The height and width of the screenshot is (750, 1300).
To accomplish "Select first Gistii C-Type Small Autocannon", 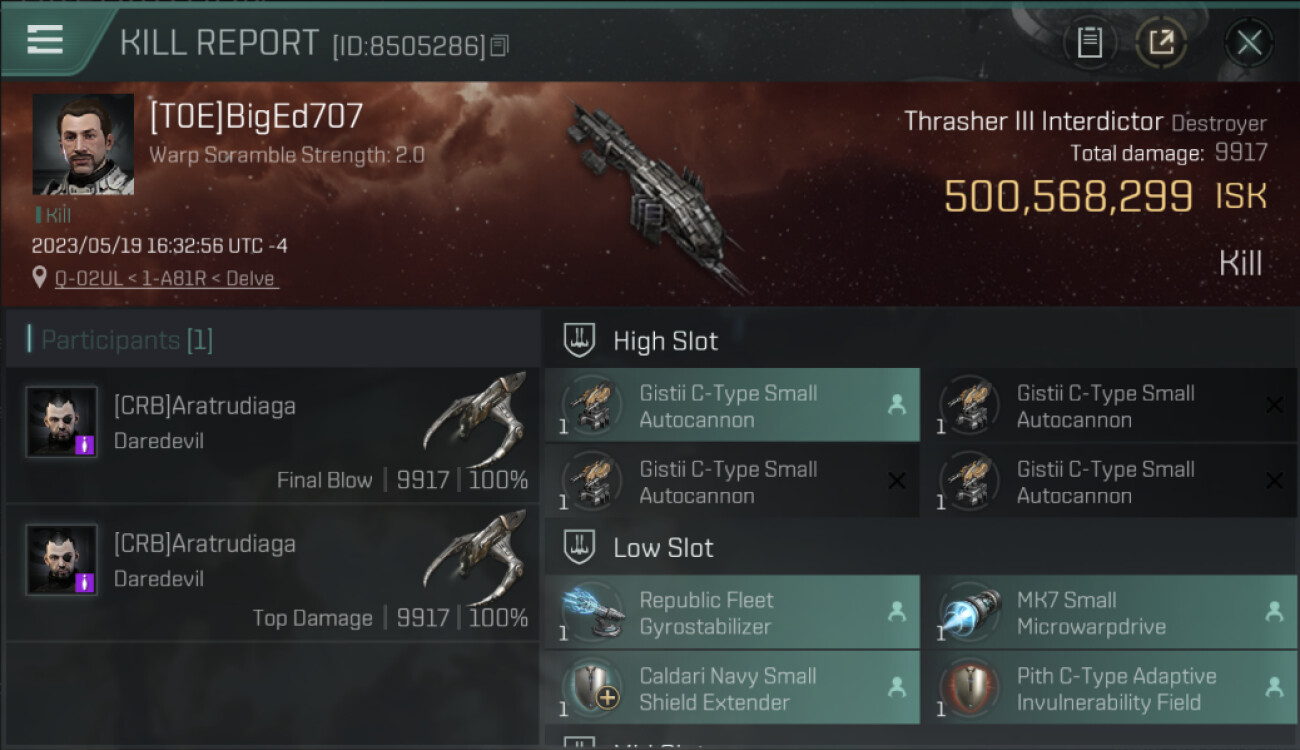I will pyautogui.click(x=732, y=405).
